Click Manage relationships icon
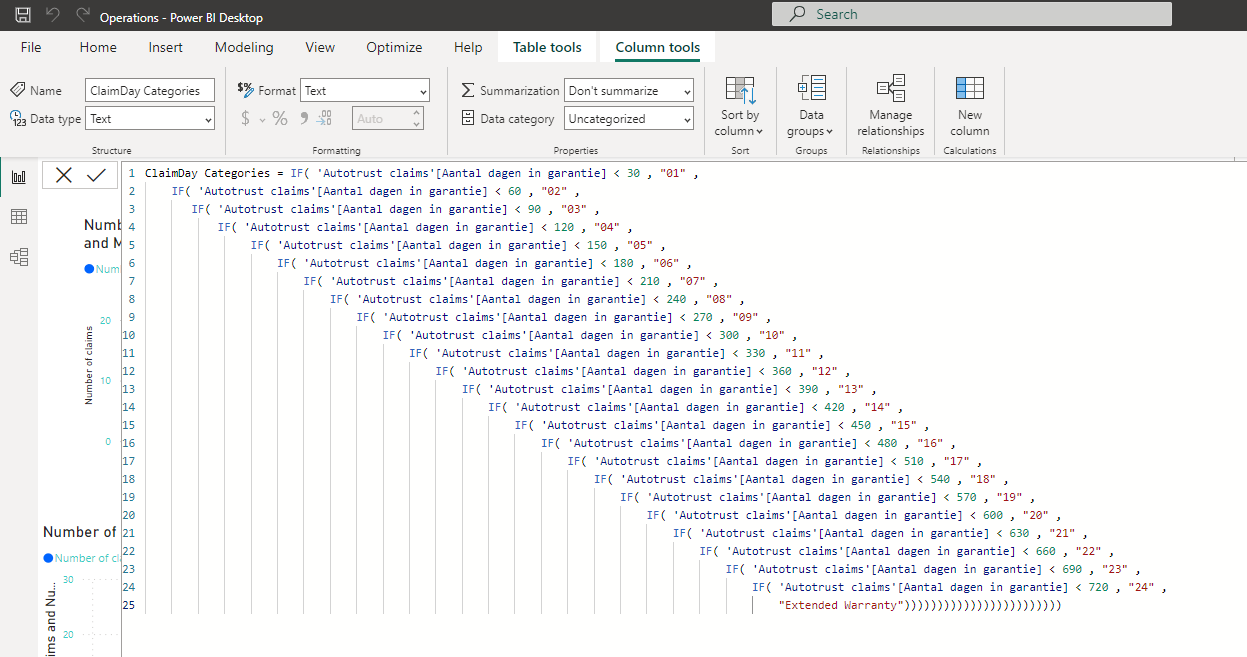 point(890,88)
